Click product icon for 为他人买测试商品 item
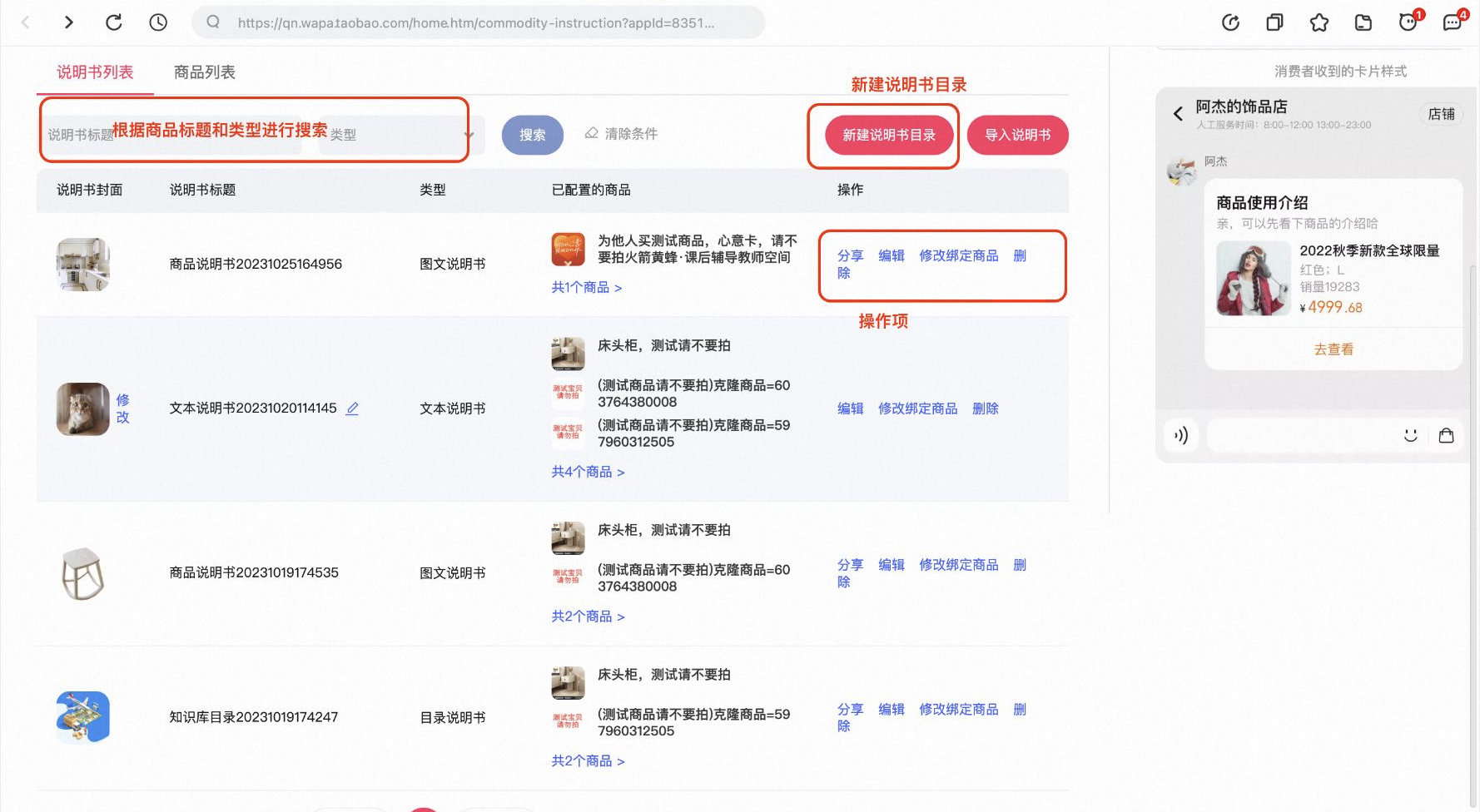This screenshot has width=1480, height=812. 568,249
